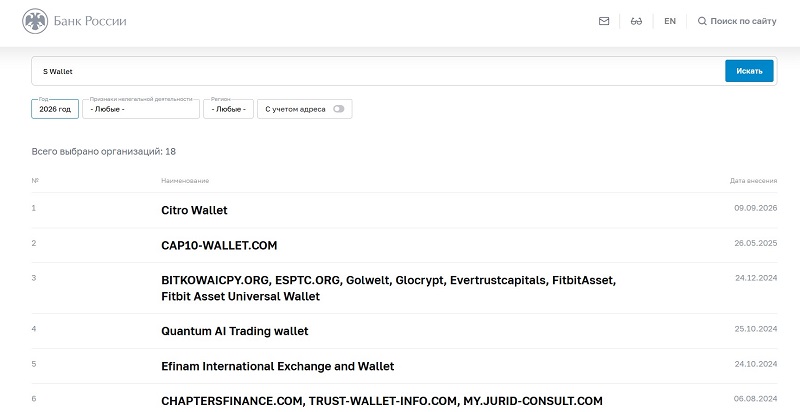
Task: Click date "09.09.2026" in Citro Wallet row
Action: [x=756, y=208]
